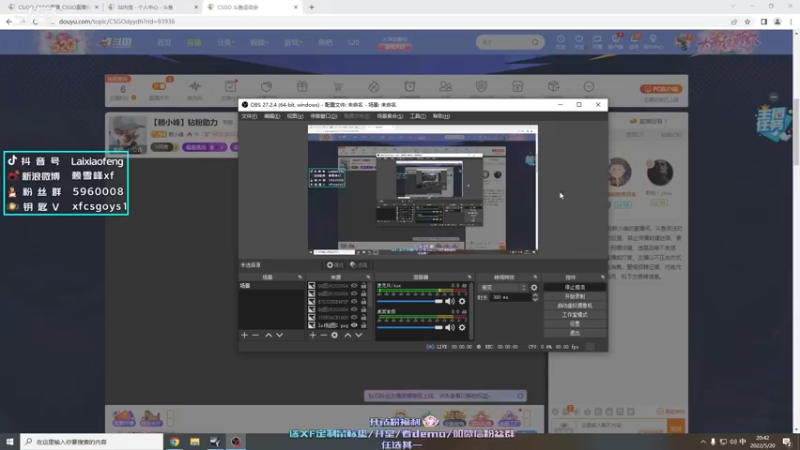This screenshot has width=800, height=450.
Task: Open microphone/Aux mixer settings gear
Action: click(462, 301)
